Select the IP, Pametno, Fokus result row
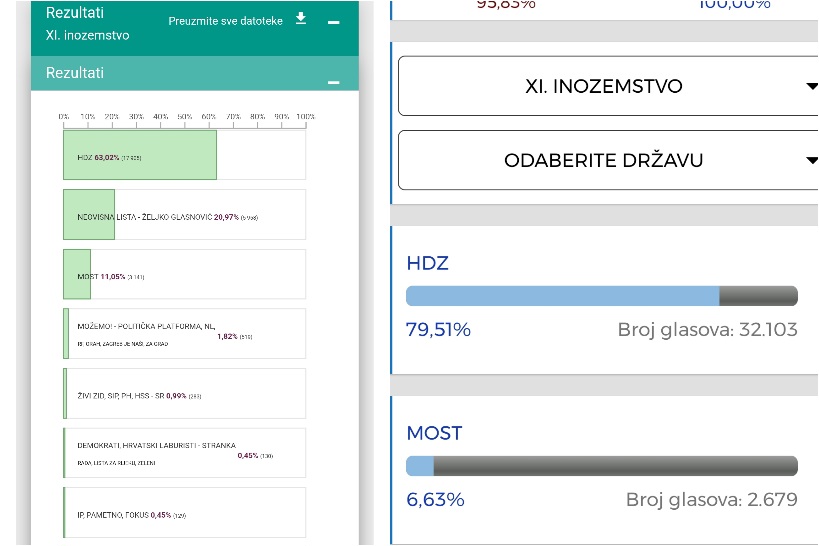Image resolution: width=819 pixels, height=546 pixels. [184, 514]
